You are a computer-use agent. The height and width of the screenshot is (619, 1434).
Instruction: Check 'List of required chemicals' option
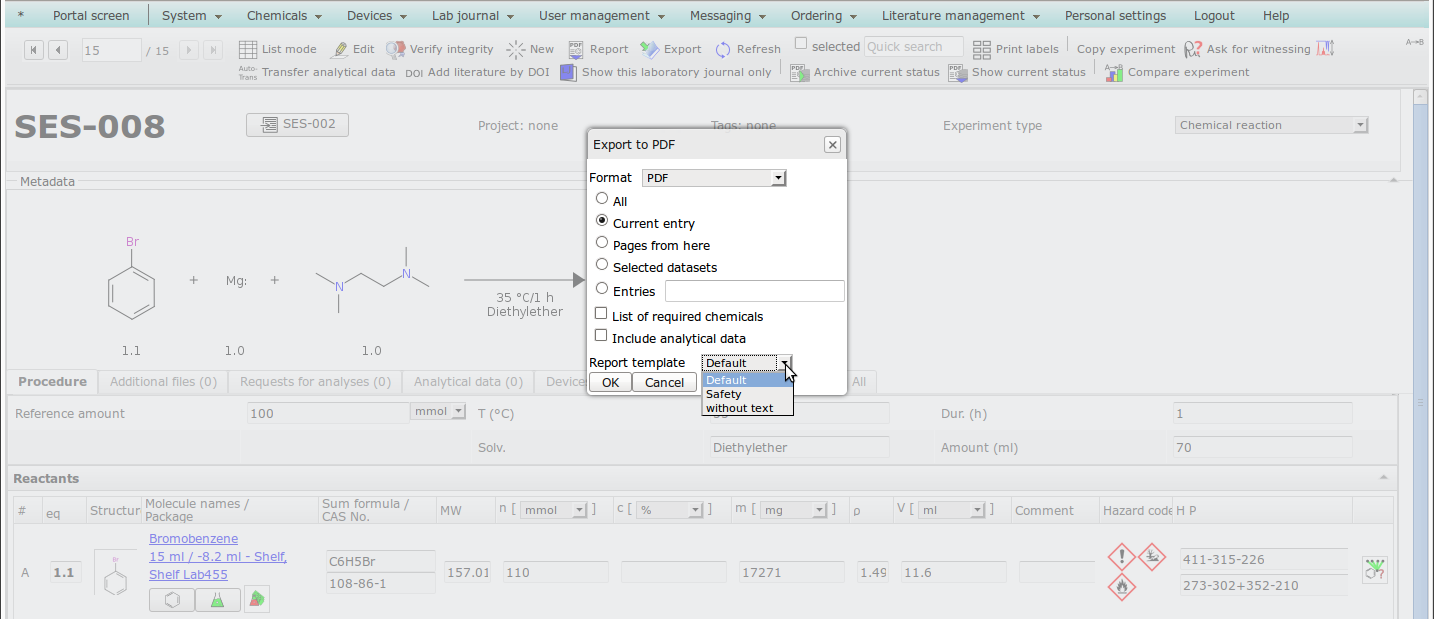601,315
